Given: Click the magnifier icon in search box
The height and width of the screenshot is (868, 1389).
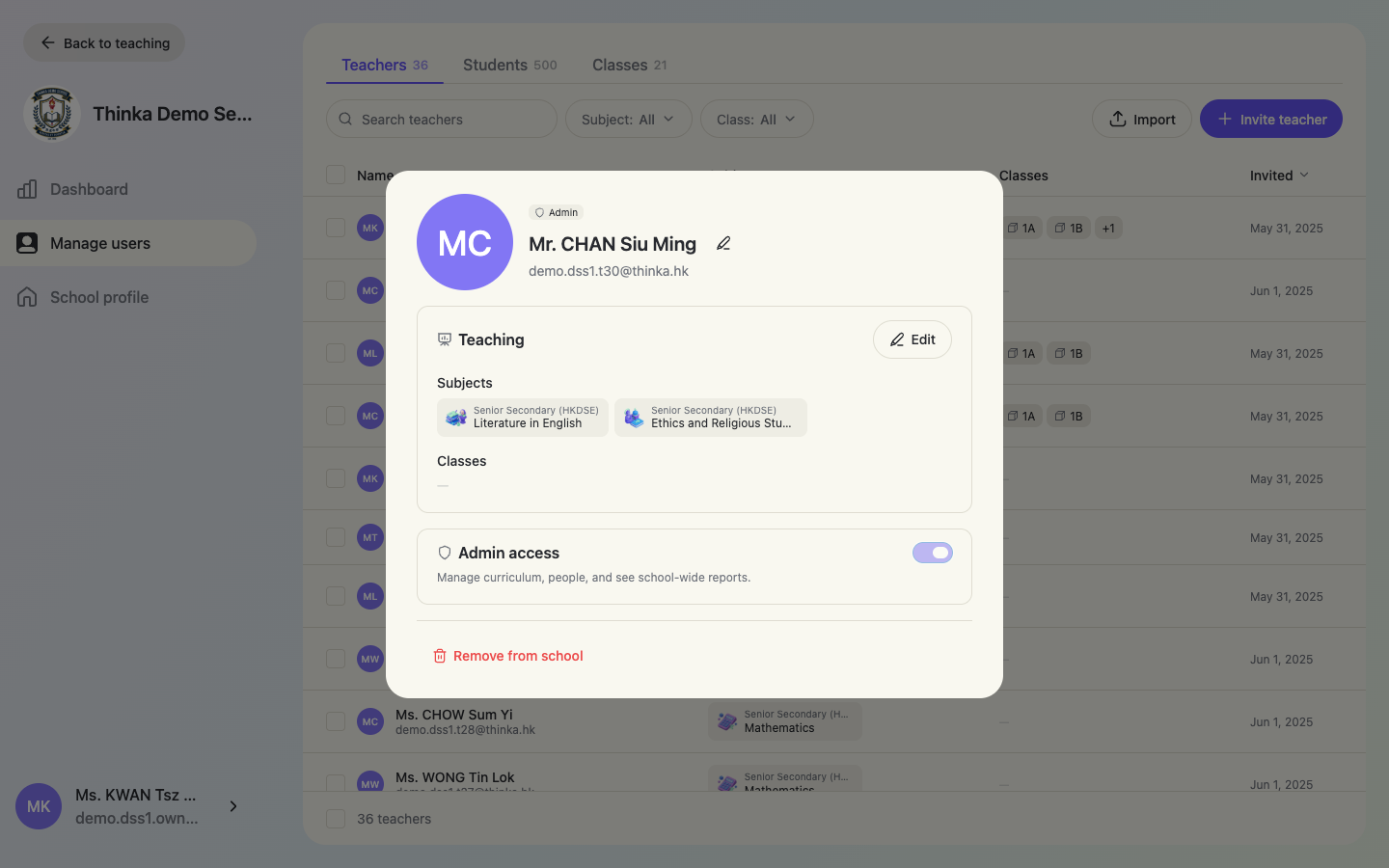Looking at the screenshot, I should coord(345,119).
